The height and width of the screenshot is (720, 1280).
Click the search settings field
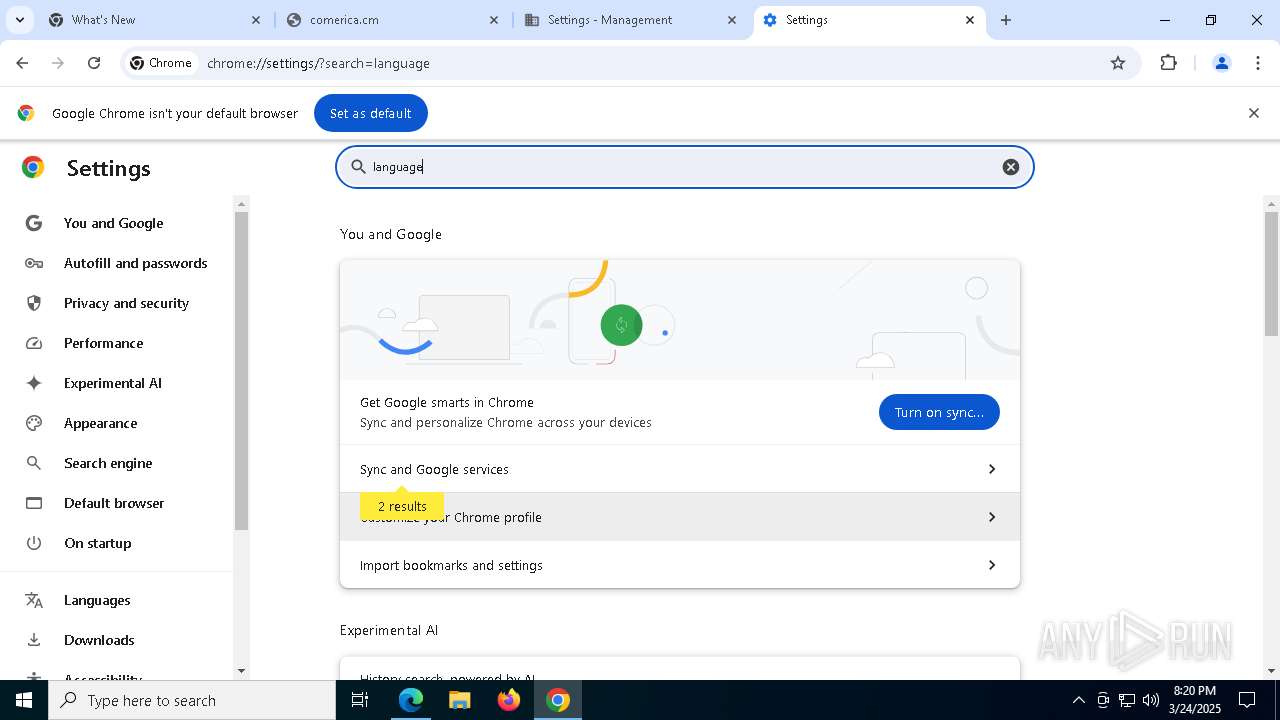(x=685, y=167)
